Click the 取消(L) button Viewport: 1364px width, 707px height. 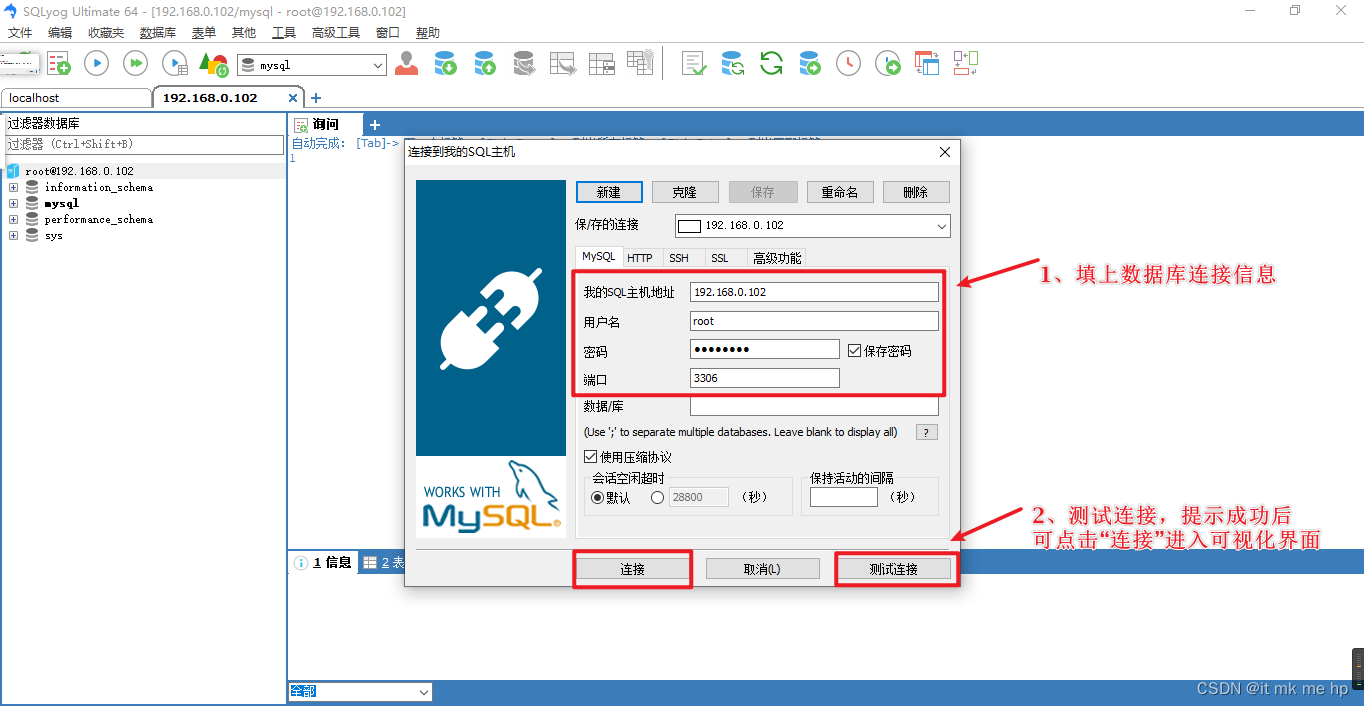coord(762,569)
